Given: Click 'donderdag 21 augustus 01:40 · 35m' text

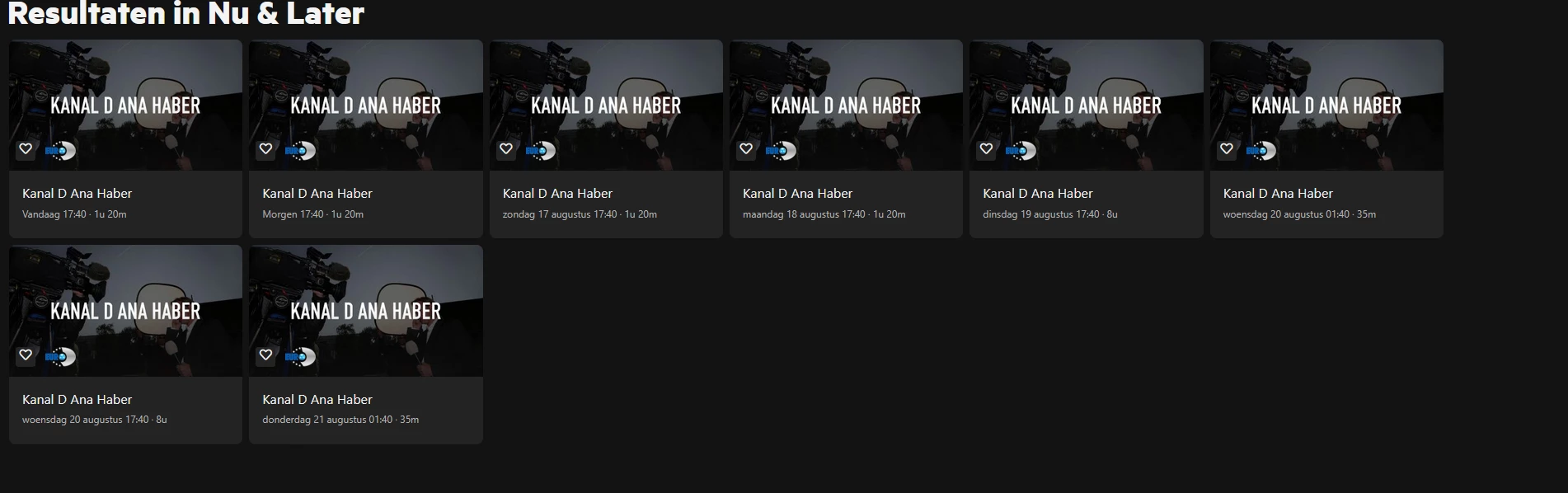Looking at the screenshot, I should [x=340, y=420].
